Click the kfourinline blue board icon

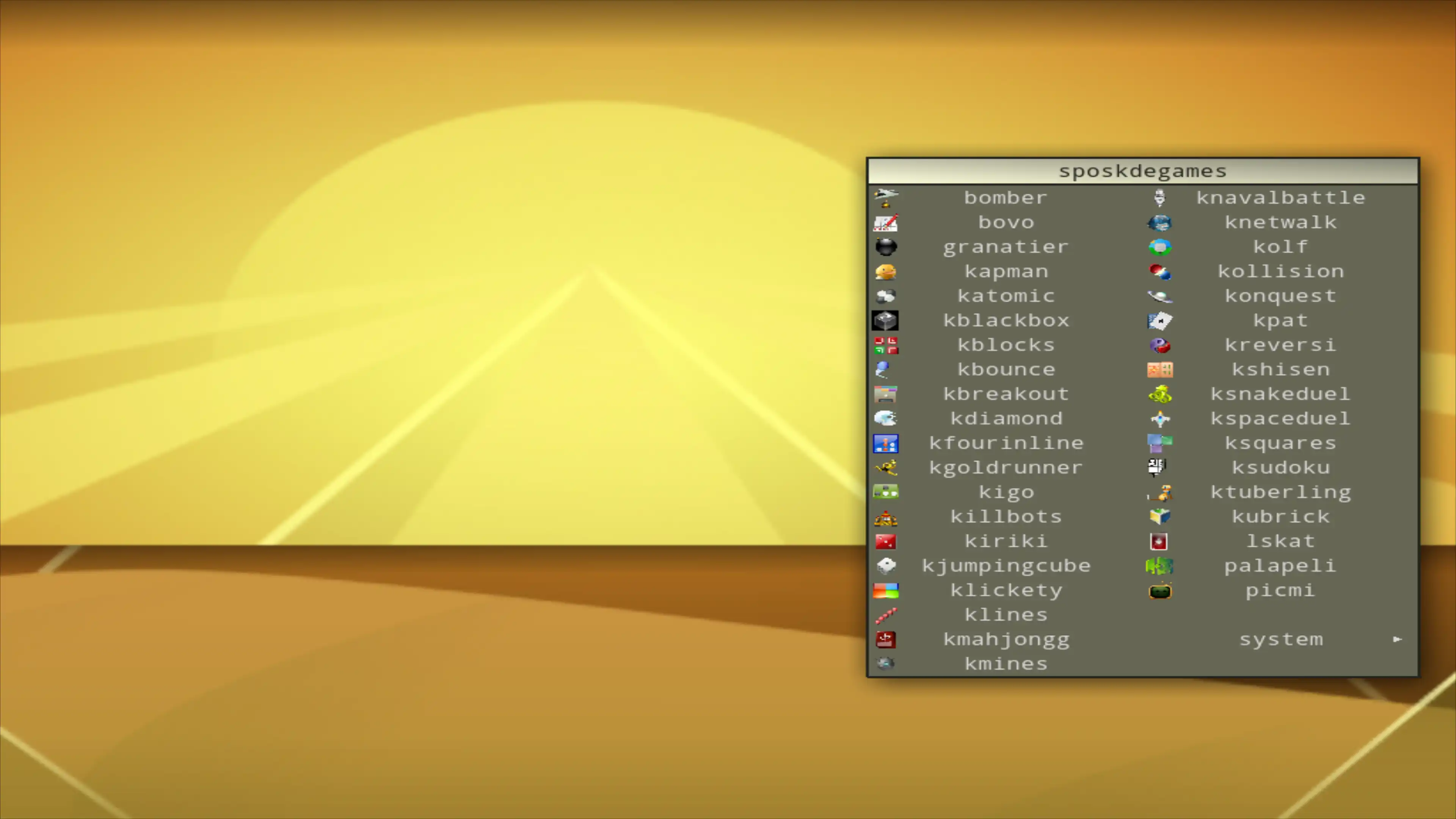[x=886, y=443]
